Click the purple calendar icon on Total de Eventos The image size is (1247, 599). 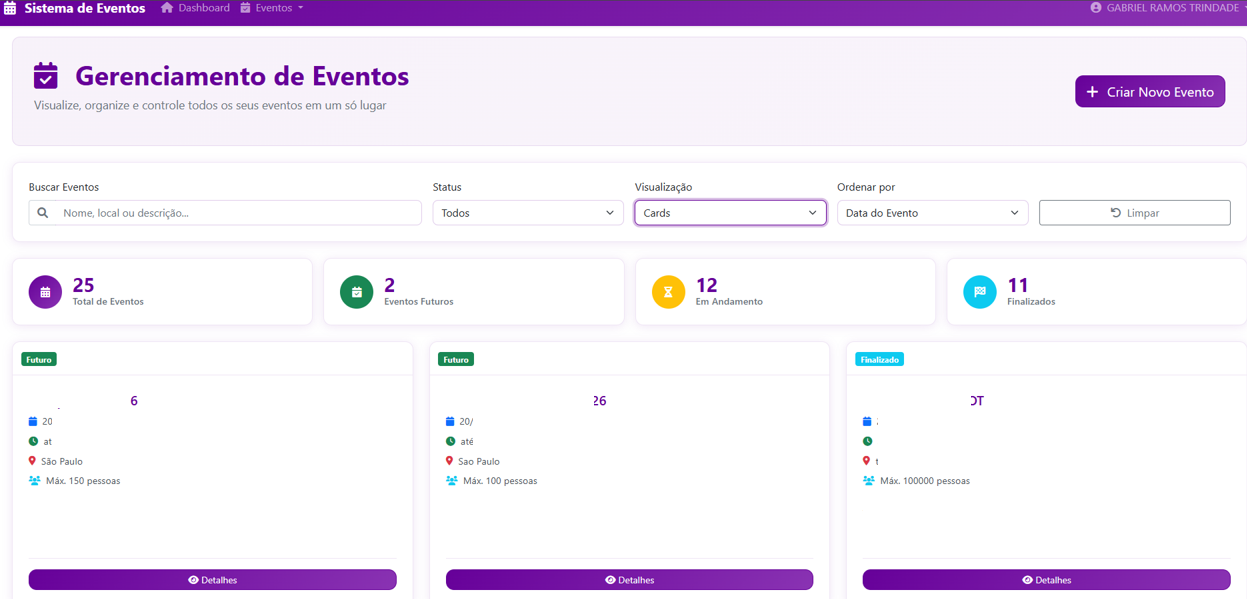tap(44, 291)
